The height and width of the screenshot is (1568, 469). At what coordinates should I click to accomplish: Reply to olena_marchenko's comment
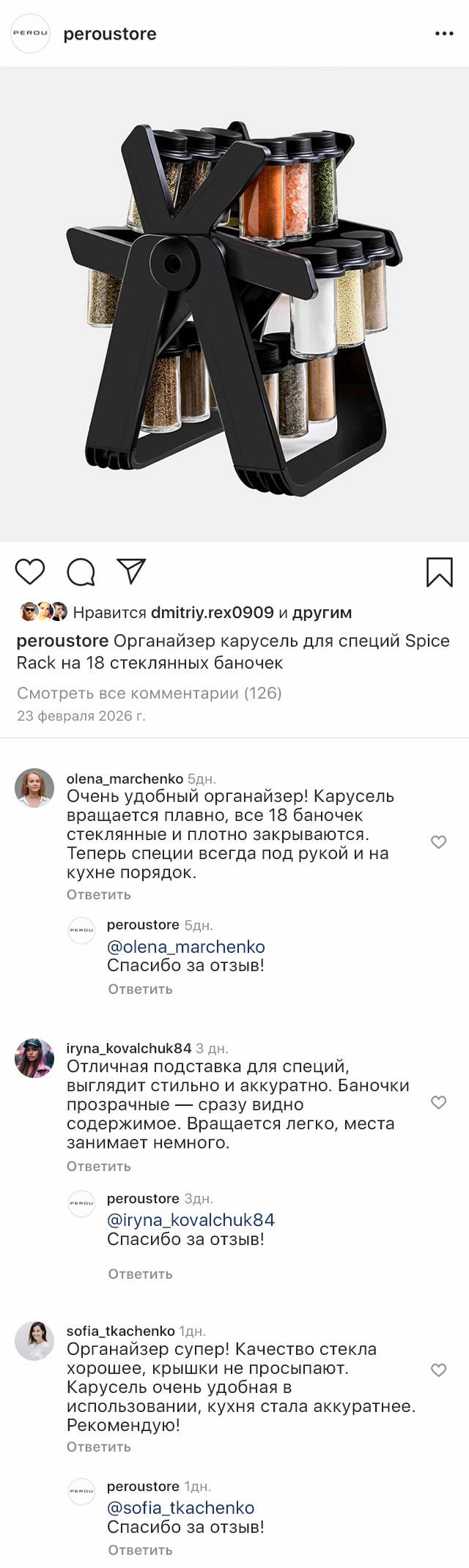99,894
